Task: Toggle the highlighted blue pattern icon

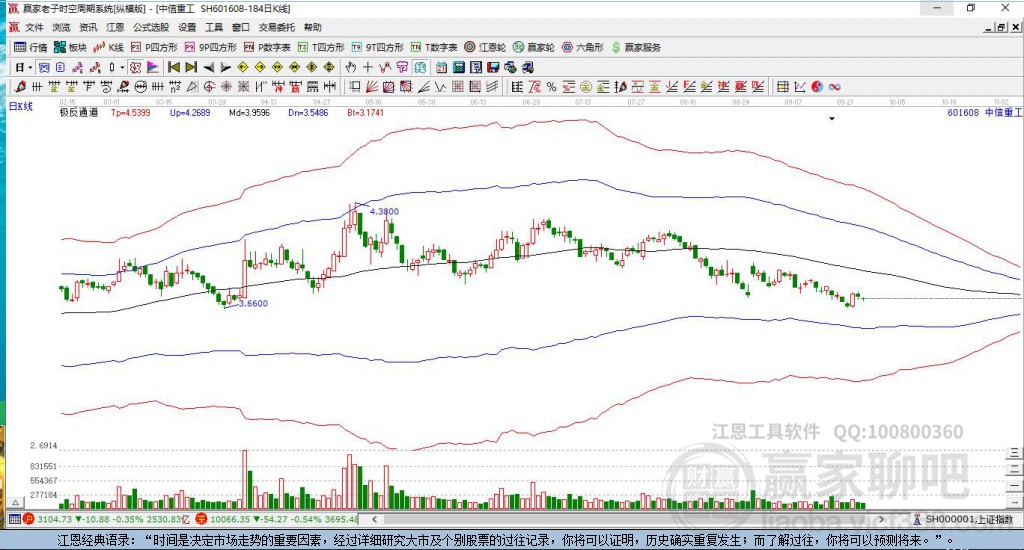Action: (44, 67)
